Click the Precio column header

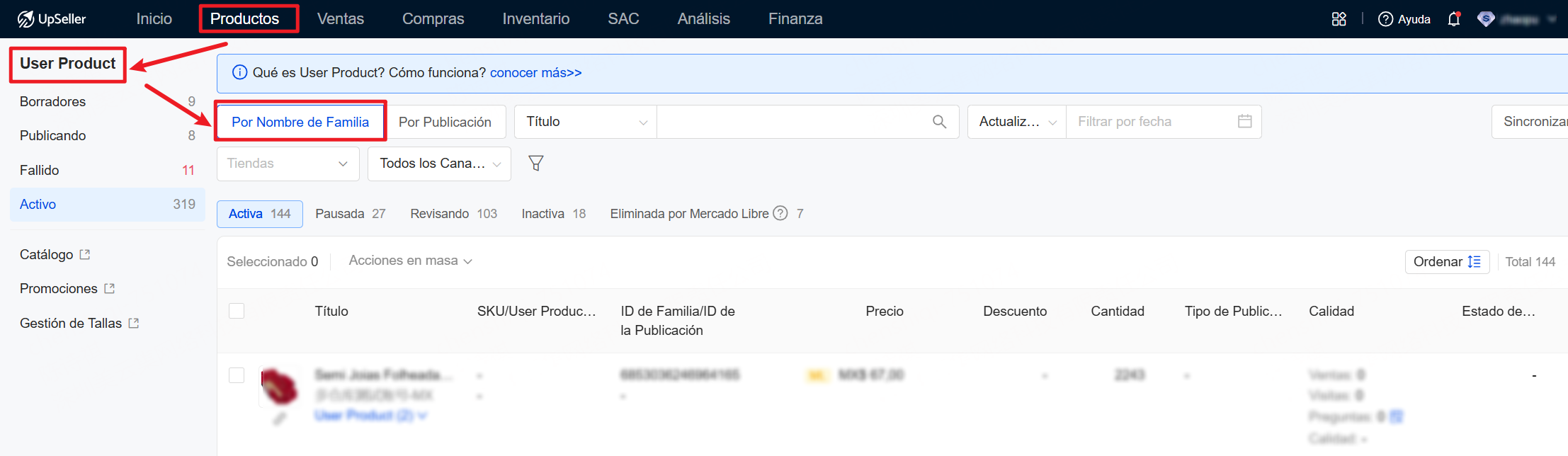(x=885, y=311)
